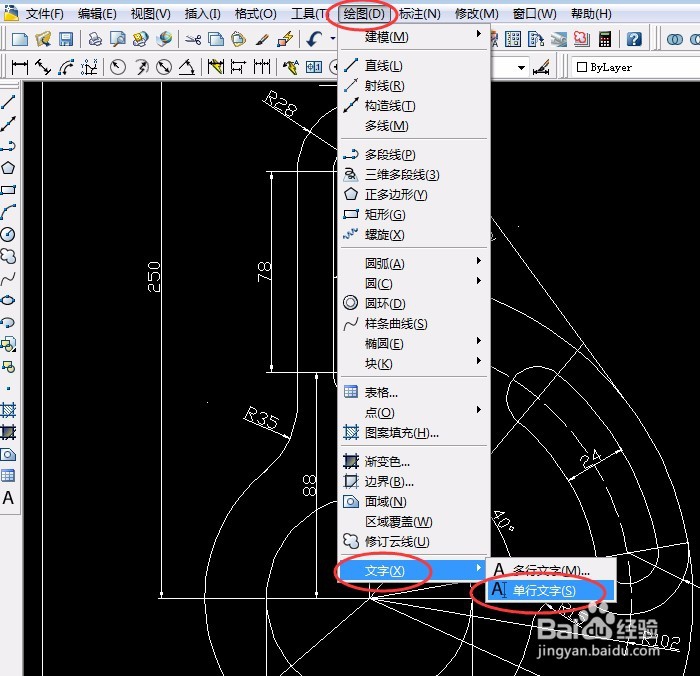Select the Radius dimension tool
This screenshot has width=700, height=676.
pos(118,67)
